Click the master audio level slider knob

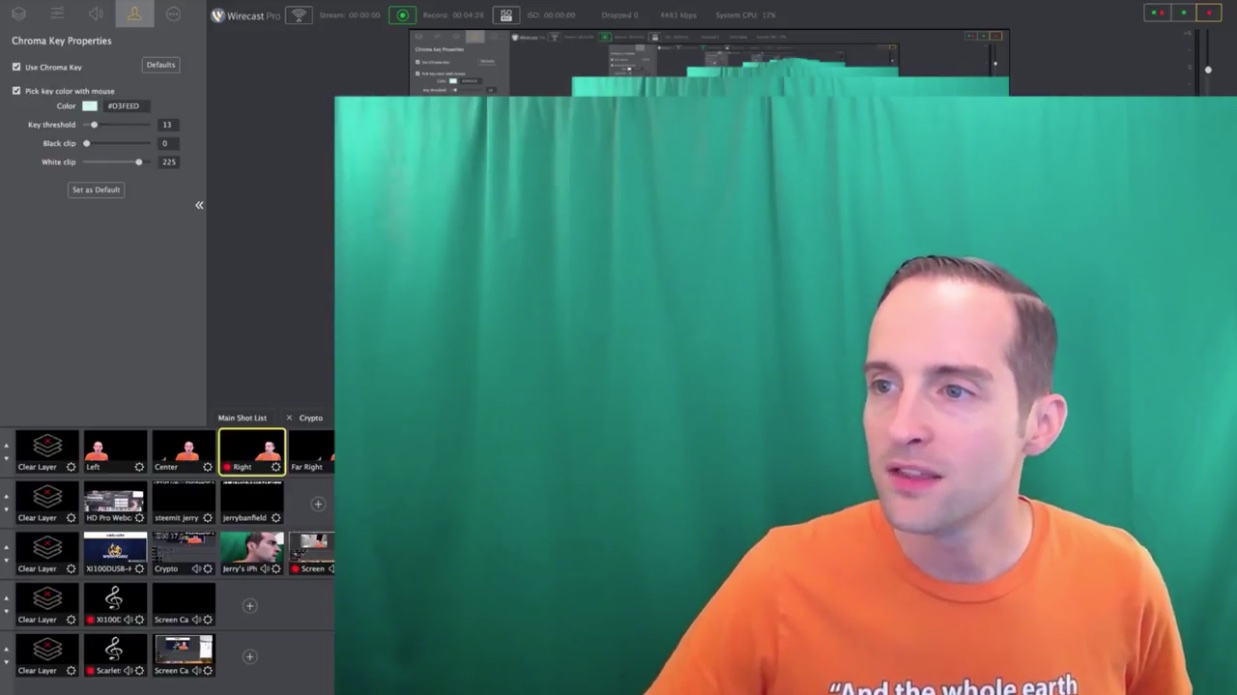(1208, 70)
